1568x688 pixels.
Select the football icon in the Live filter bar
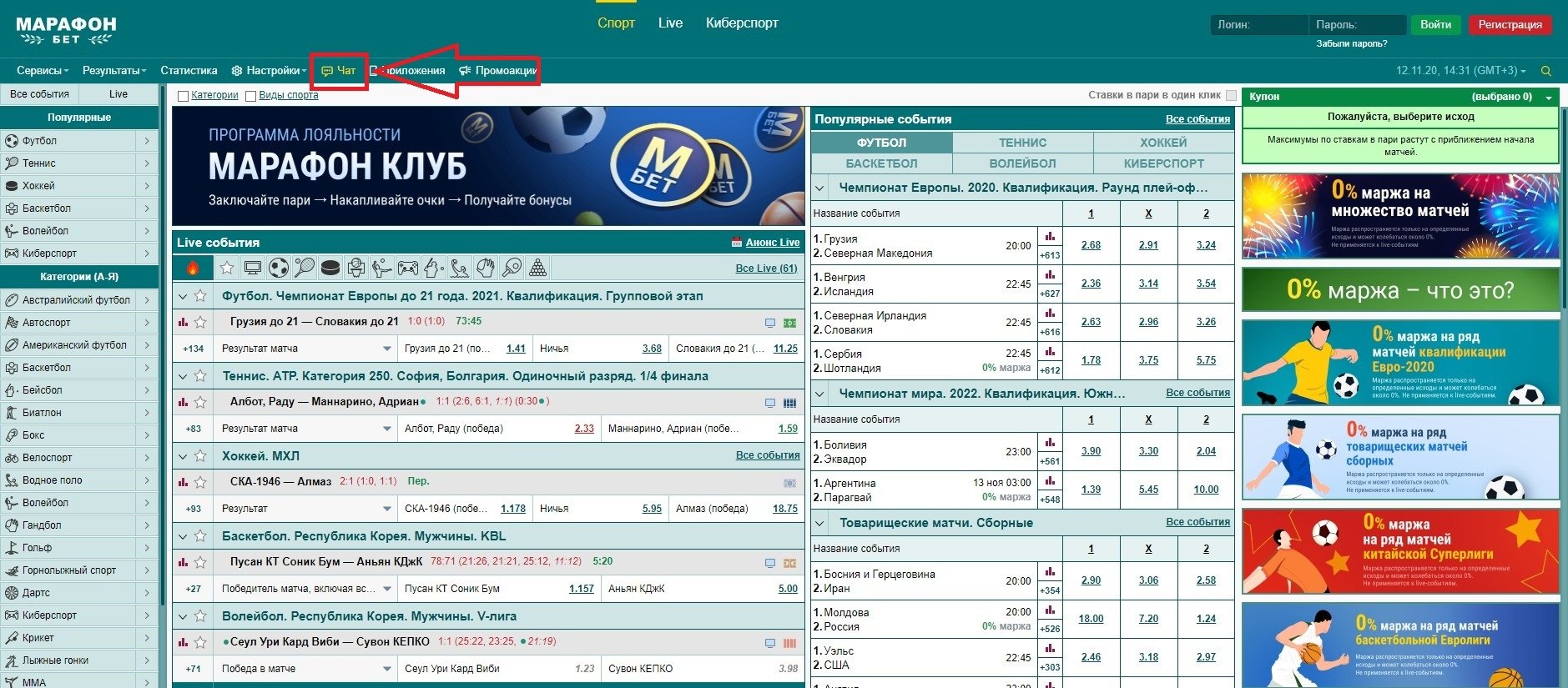279,268
